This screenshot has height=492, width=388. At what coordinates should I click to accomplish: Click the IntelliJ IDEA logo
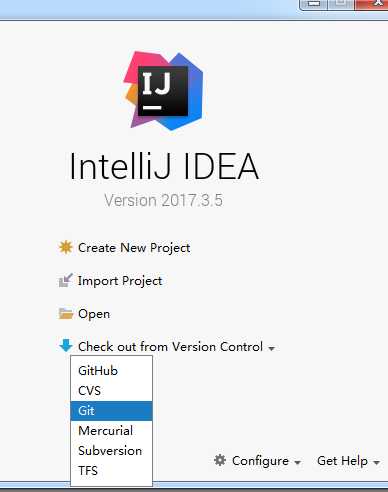pyautogui.click(x=163, y=90)
